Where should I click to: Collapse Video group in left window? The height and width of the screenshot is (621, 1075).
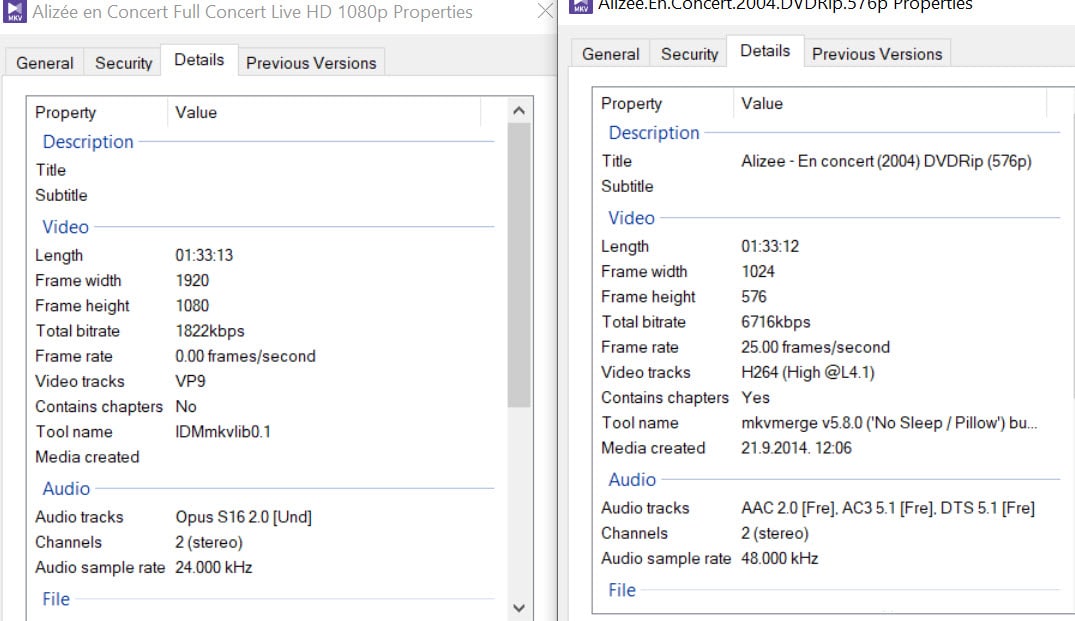click(65, 227)
